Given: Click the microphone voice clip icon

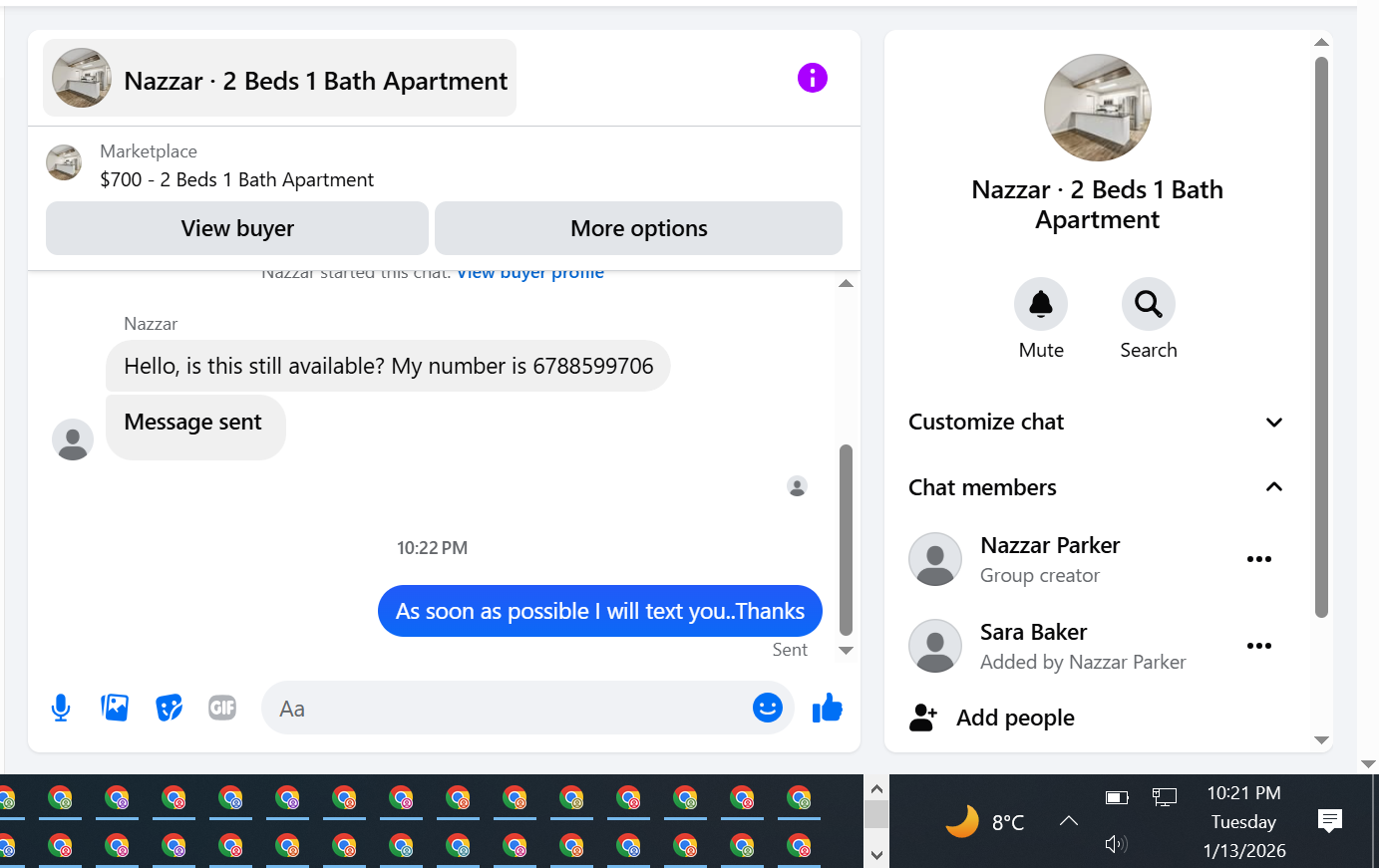Looking at the screenshot, I should click(x=61, y=709).
